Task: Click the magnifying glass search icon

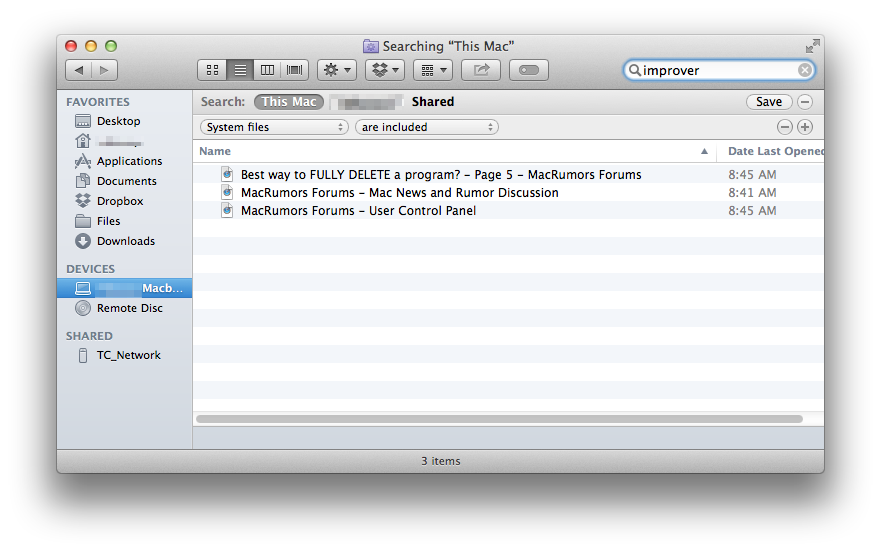Action: point(634,70)
